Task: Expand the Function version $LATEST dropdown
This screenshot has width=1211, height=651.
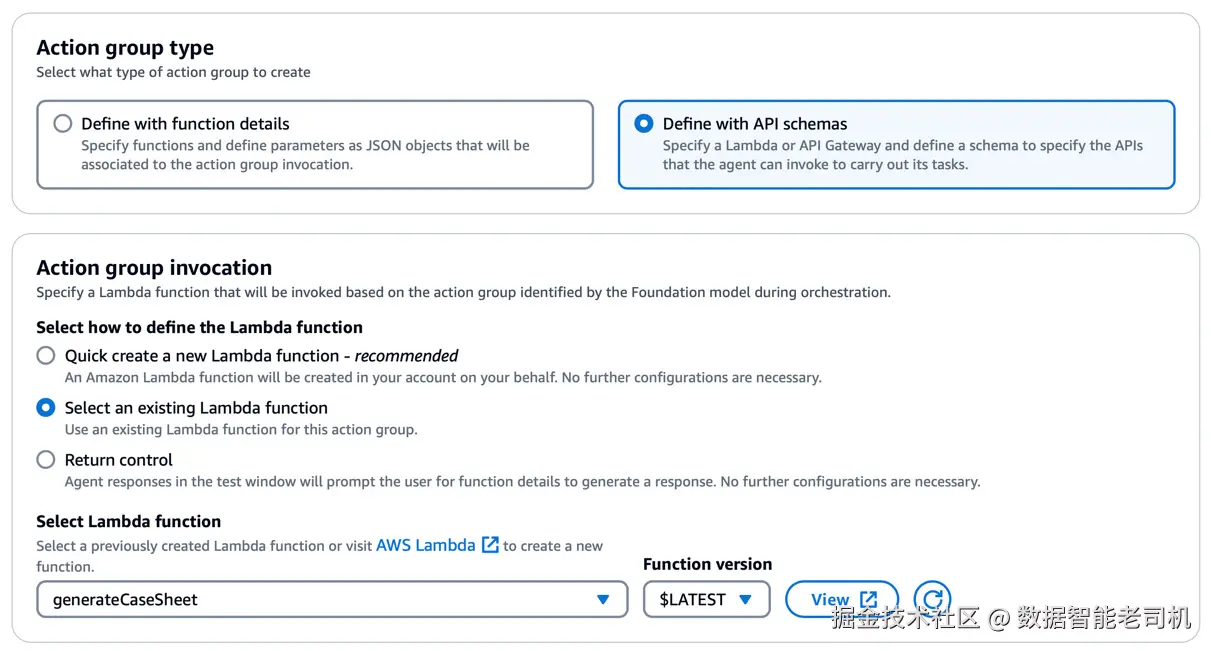Action: [706, 599]
